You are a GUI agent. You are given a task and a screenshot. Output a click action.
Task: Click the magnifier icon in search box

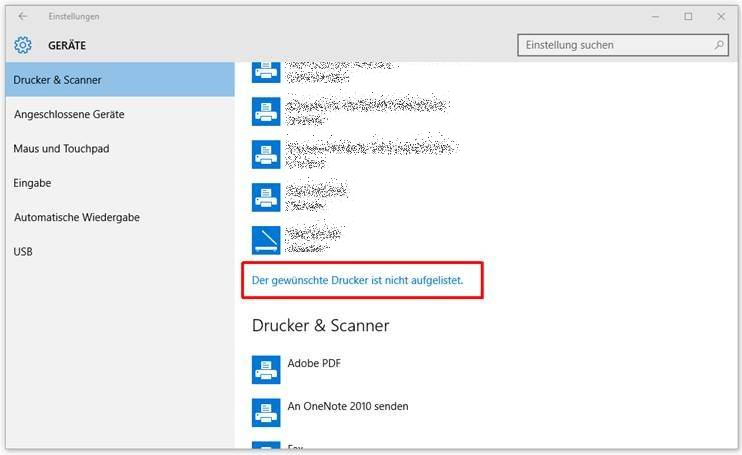(x=719, y=45)
